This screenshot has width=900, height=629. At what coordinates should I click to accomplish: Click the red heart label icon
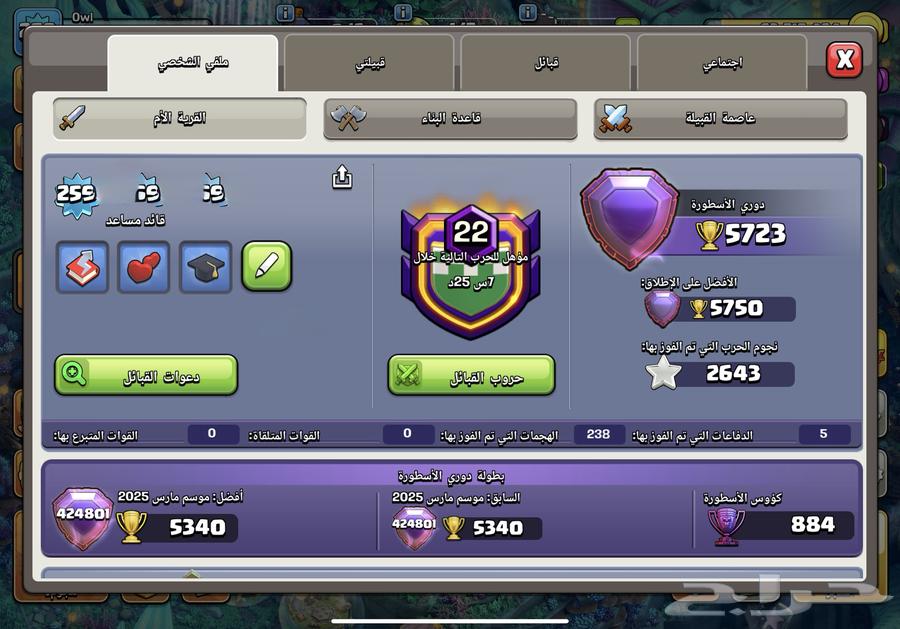pos(143,267)
